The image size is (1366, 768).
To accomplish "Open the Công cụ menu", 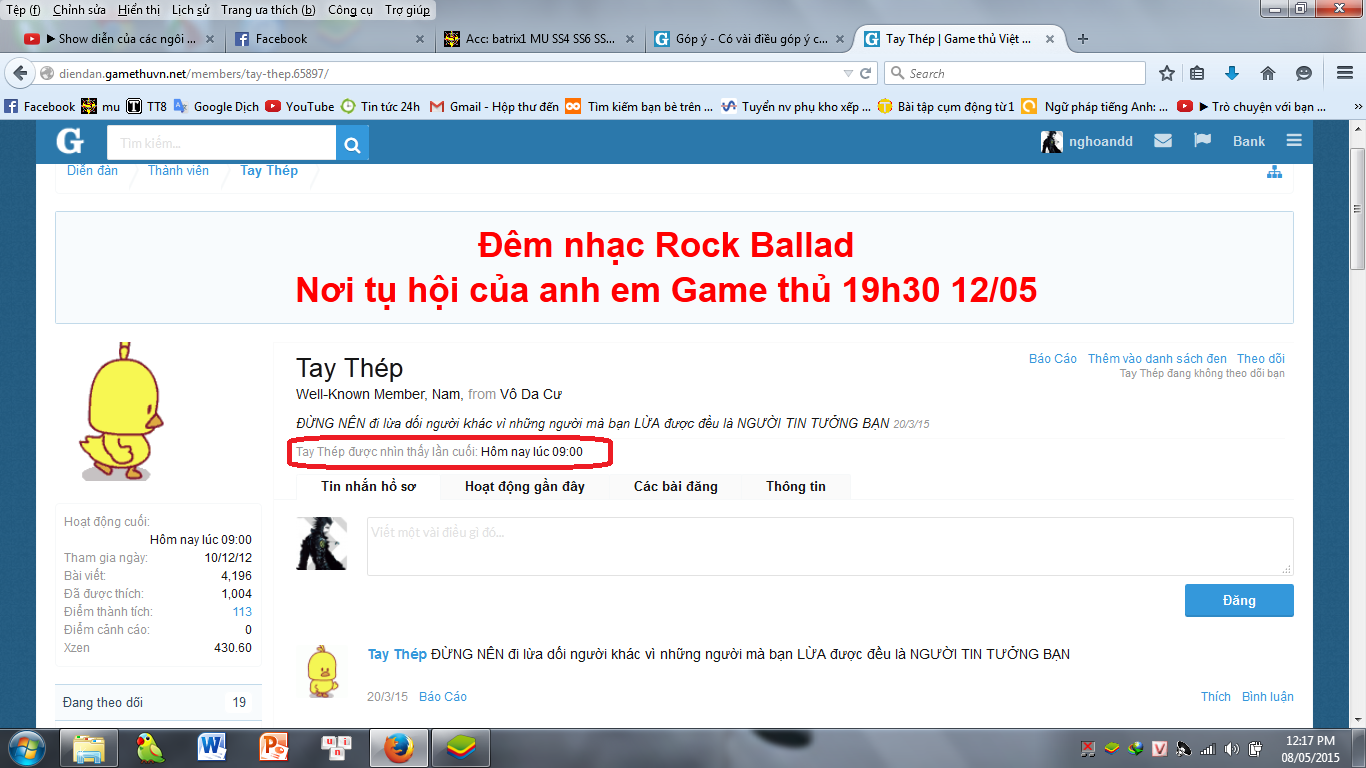I will [x=350, y=10].
